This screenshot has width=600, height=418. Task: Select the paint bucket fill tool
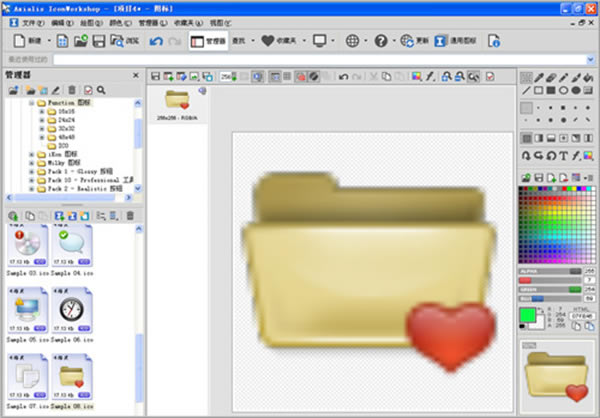[588, 78]
